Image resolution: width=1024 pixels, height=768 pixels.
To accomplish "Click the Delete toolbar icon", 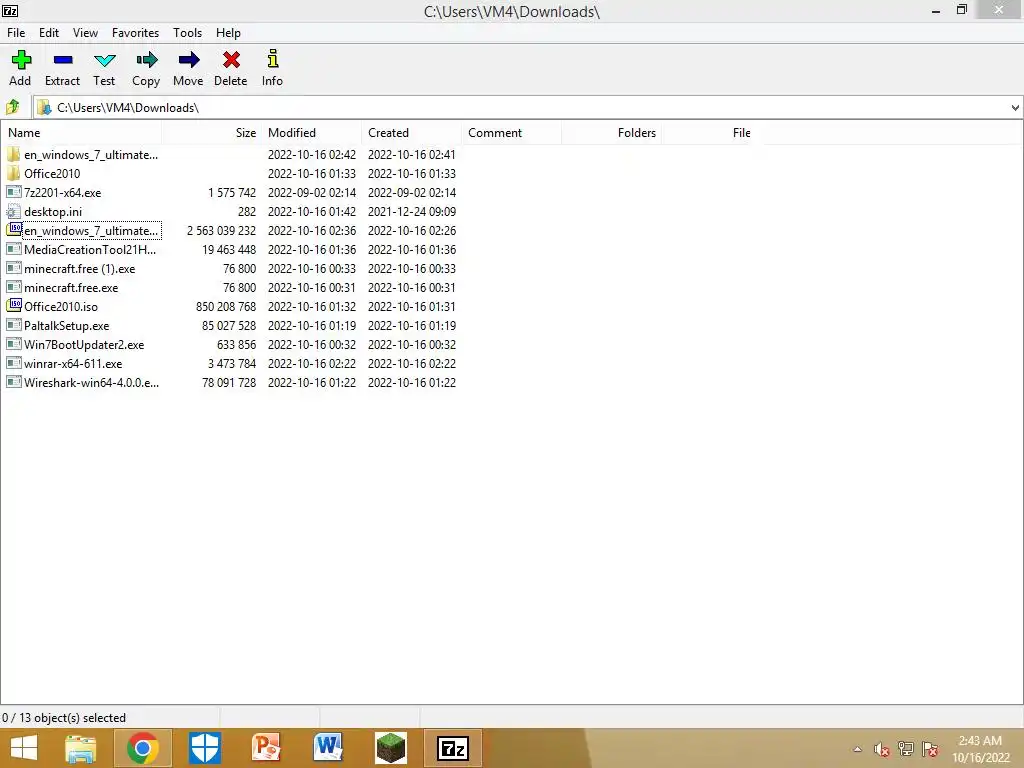I will pos(231,60).
